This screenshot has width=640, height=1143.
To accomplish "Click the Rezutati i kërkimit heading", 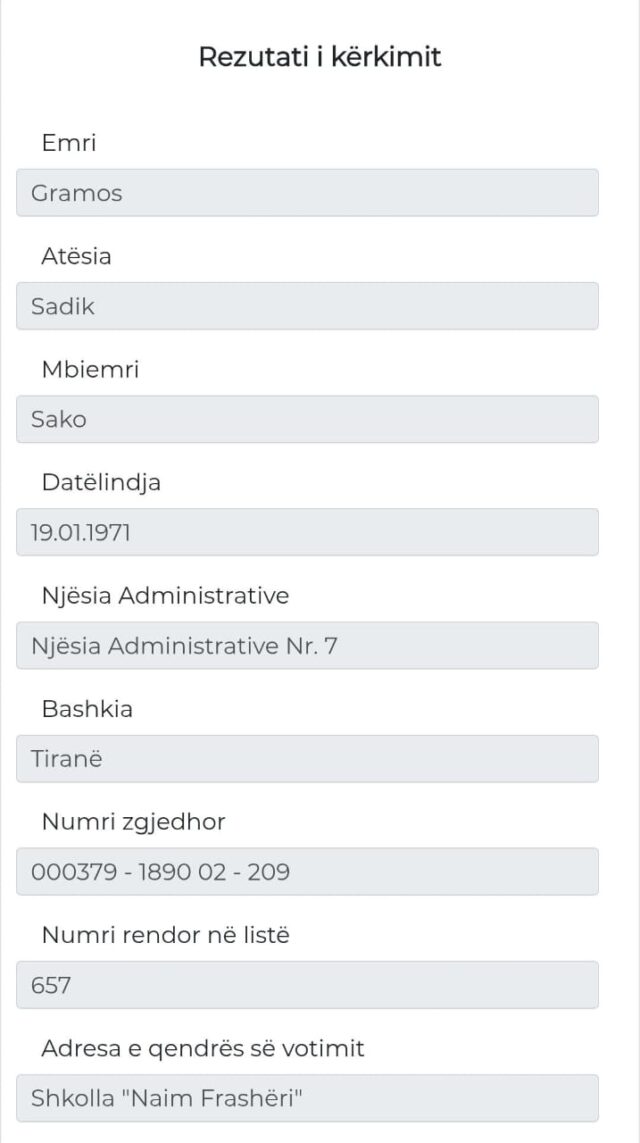I will (320, 57).
